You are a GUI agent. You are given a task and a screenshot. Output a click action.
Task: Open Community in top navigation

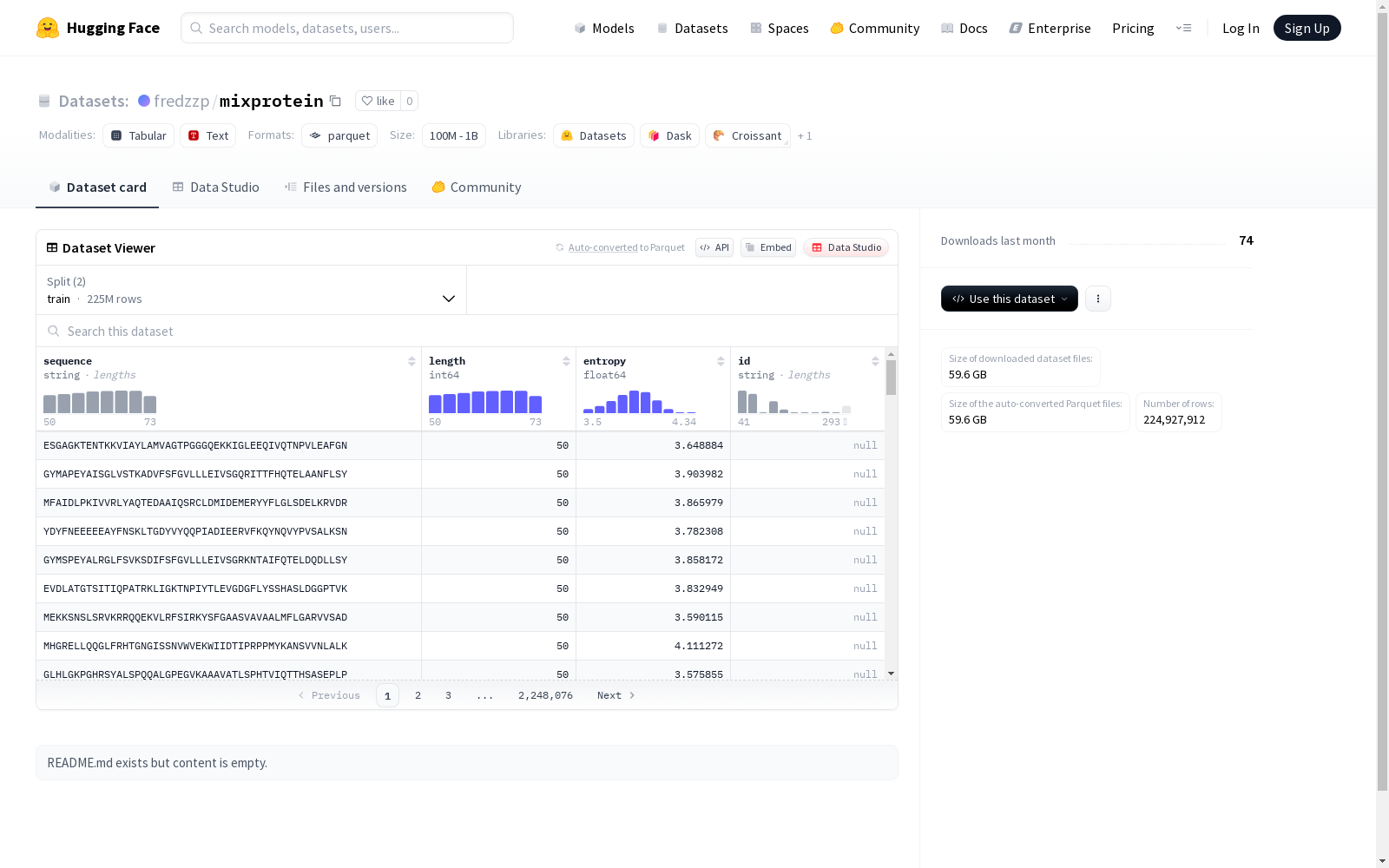[x=875, y=28]
